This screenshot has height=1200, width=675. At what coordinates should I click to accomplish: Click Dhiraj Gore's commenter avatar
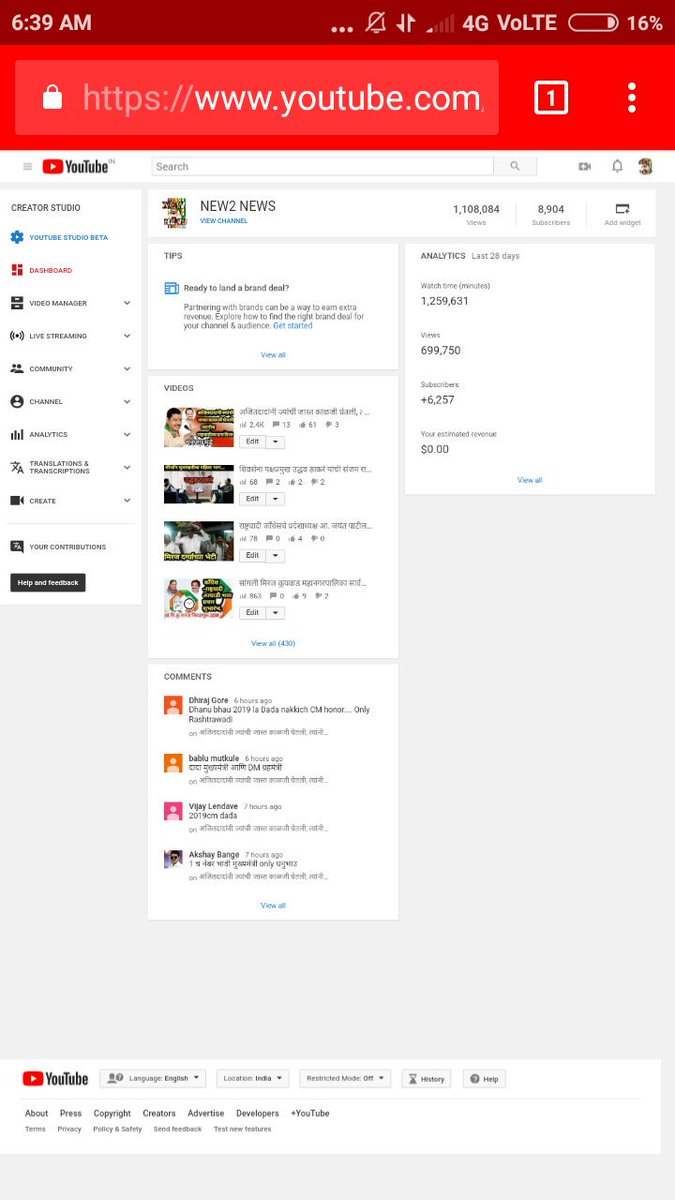click(x=173, y=705)
